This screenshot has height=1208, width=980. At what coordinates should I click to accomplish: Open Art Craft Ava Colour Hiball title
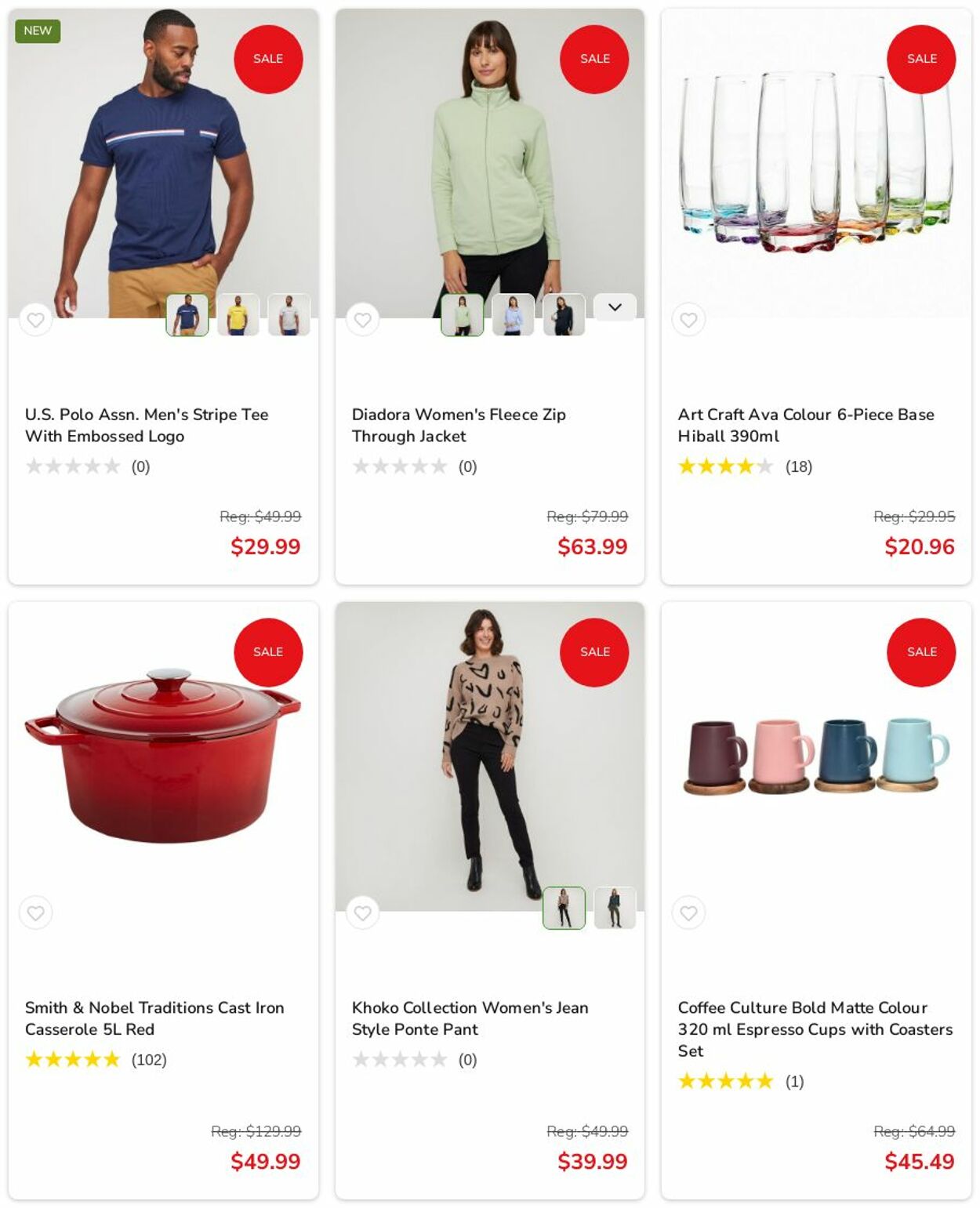(805, 425)
